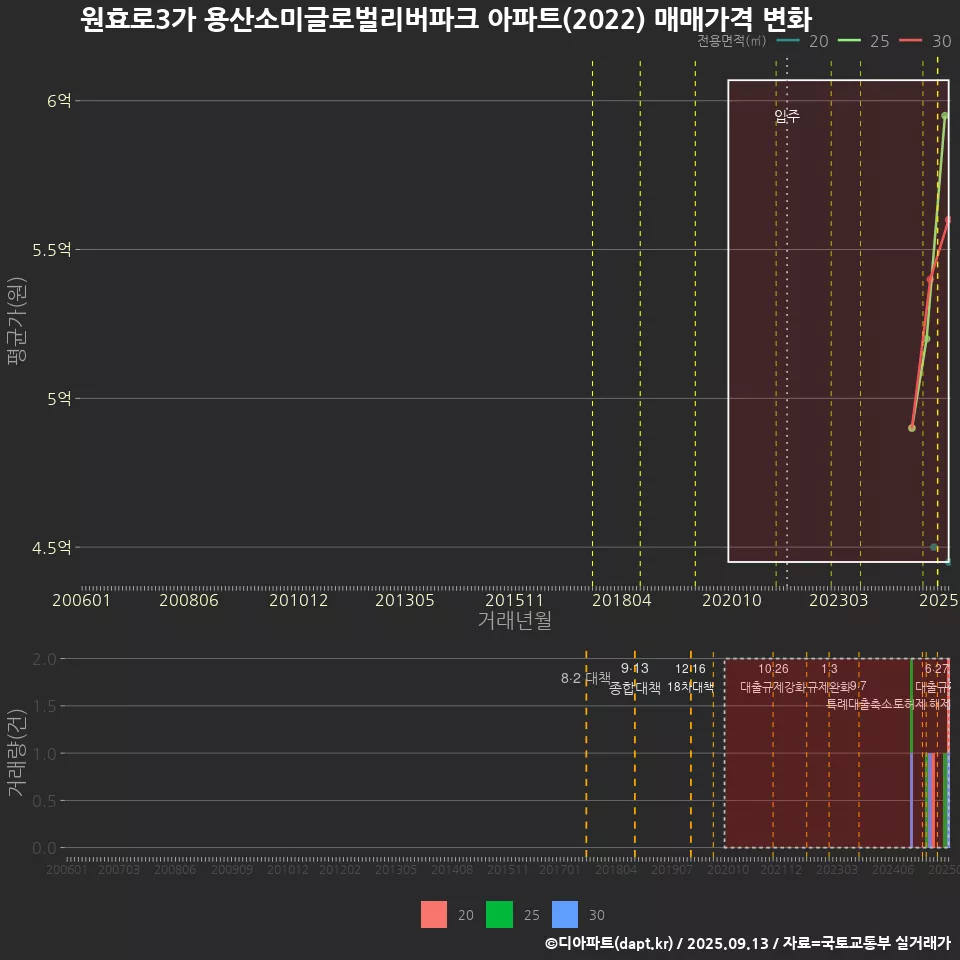Screen dimensions: 960x960
Task: Click the blue square swatch for 30
Action: (x=564, y=914)
